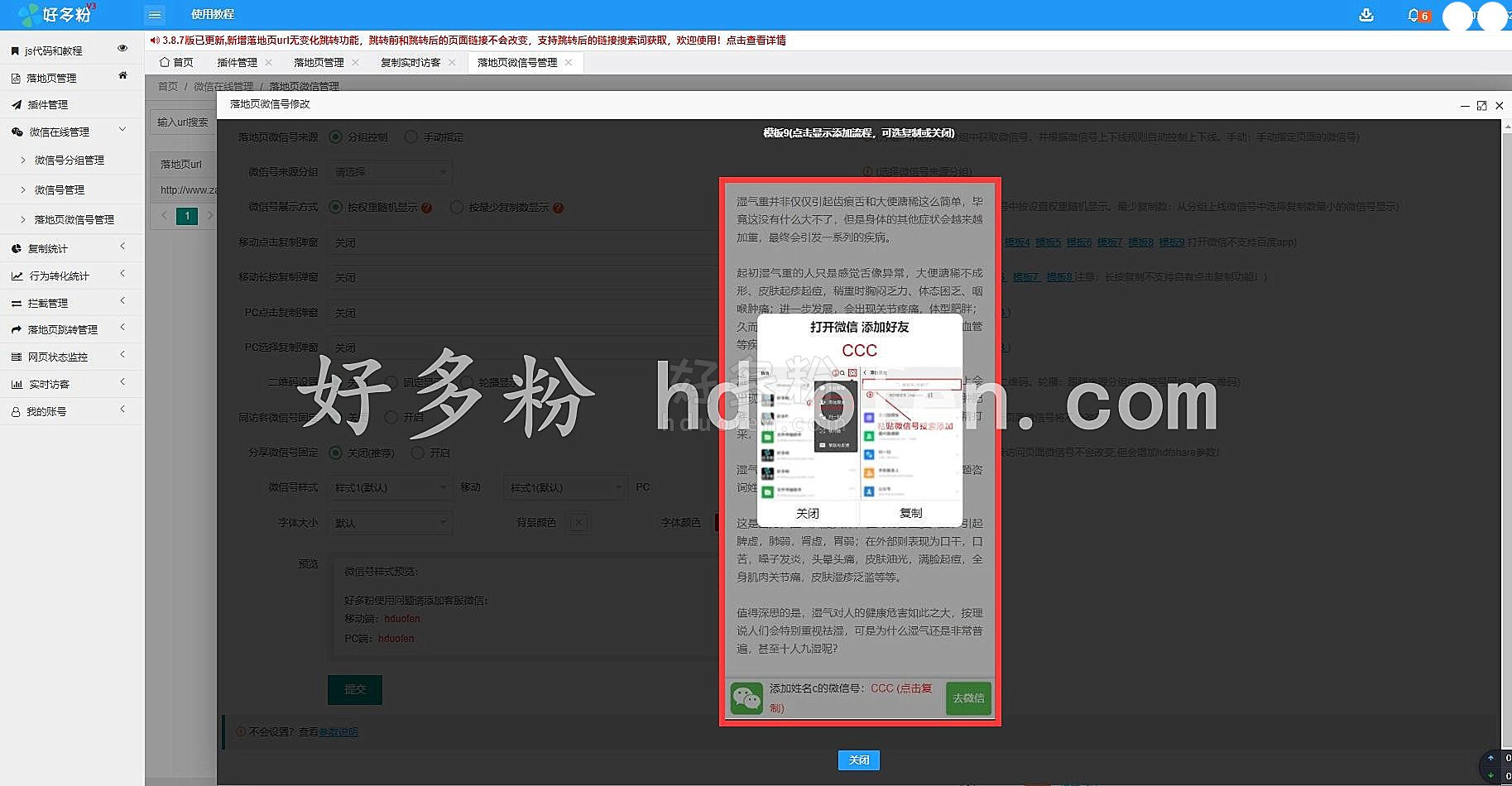Open the 使用教程 menu item
The image size is (1512, 786).
click(x=213, y=15)
